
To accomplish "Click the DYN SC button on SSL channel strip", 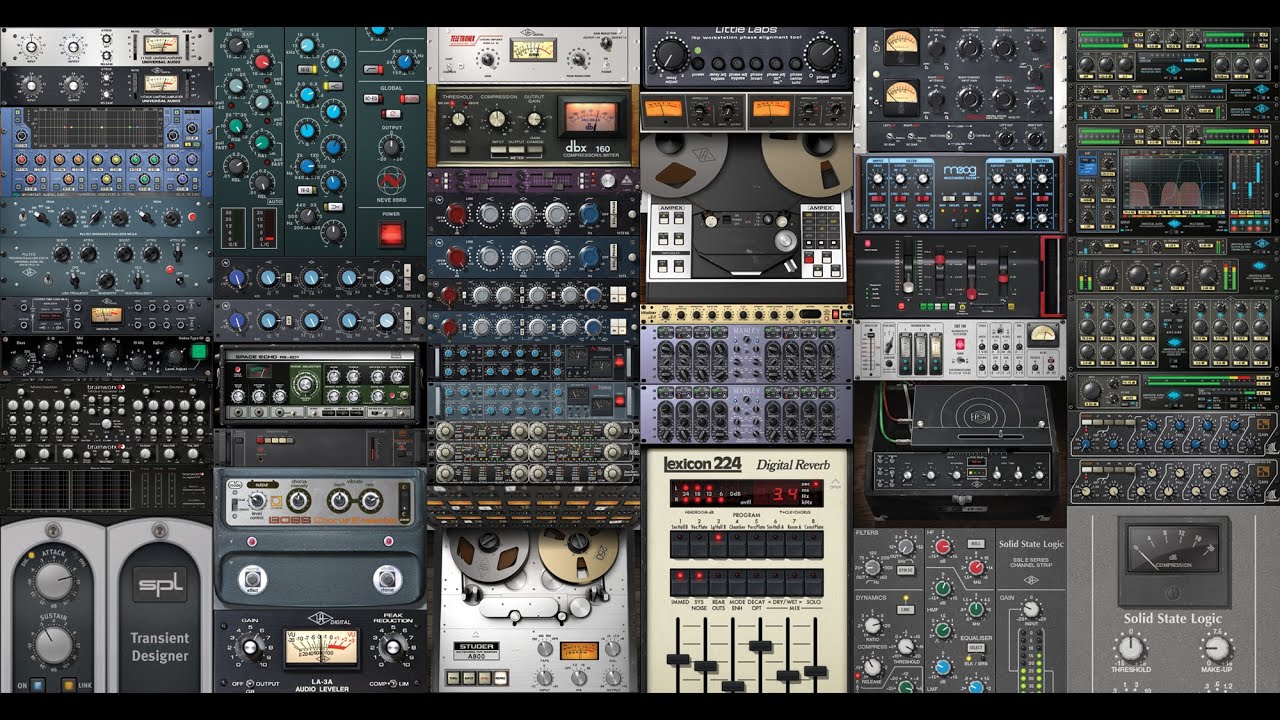I will pos(905,570).
